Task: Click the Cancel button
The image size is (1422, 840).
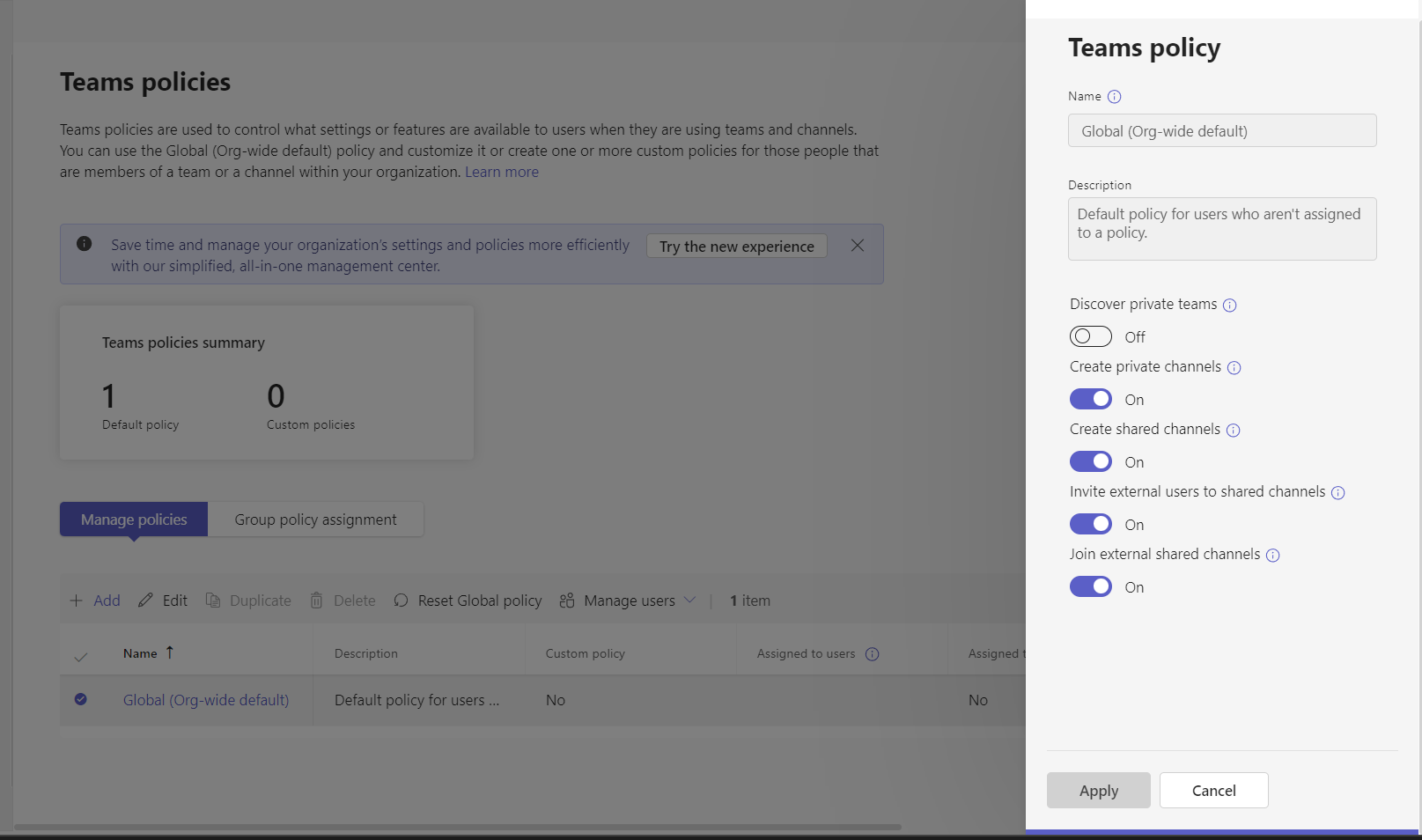Action: (x=1214, y=791)
